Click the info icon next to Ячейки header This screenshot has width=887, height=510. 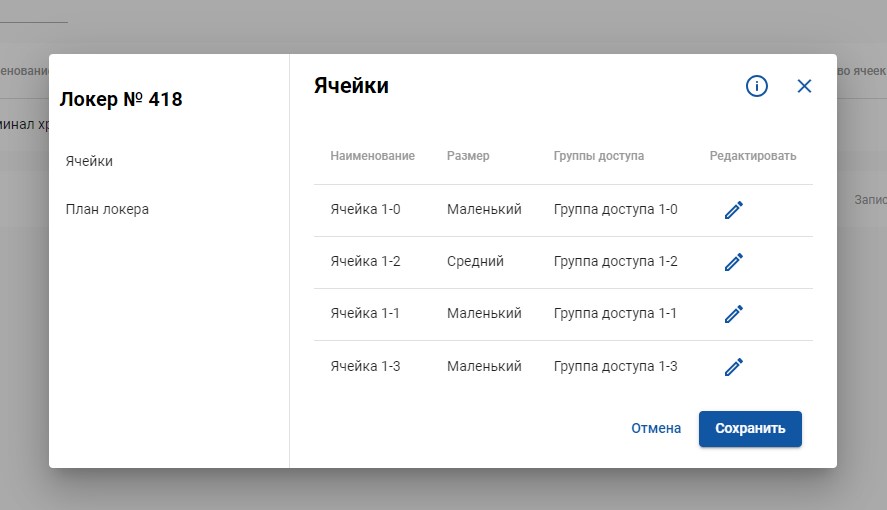(757, 86)
